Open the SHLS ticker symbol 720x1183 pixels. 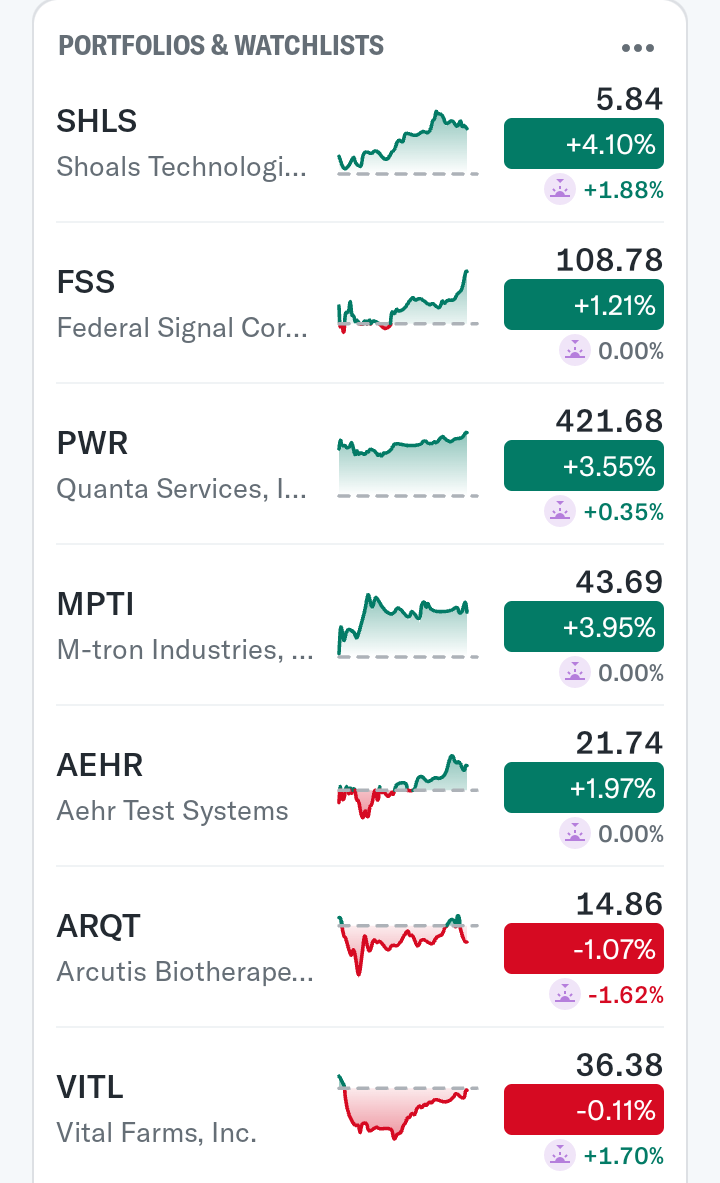click(x=97, y=121)
